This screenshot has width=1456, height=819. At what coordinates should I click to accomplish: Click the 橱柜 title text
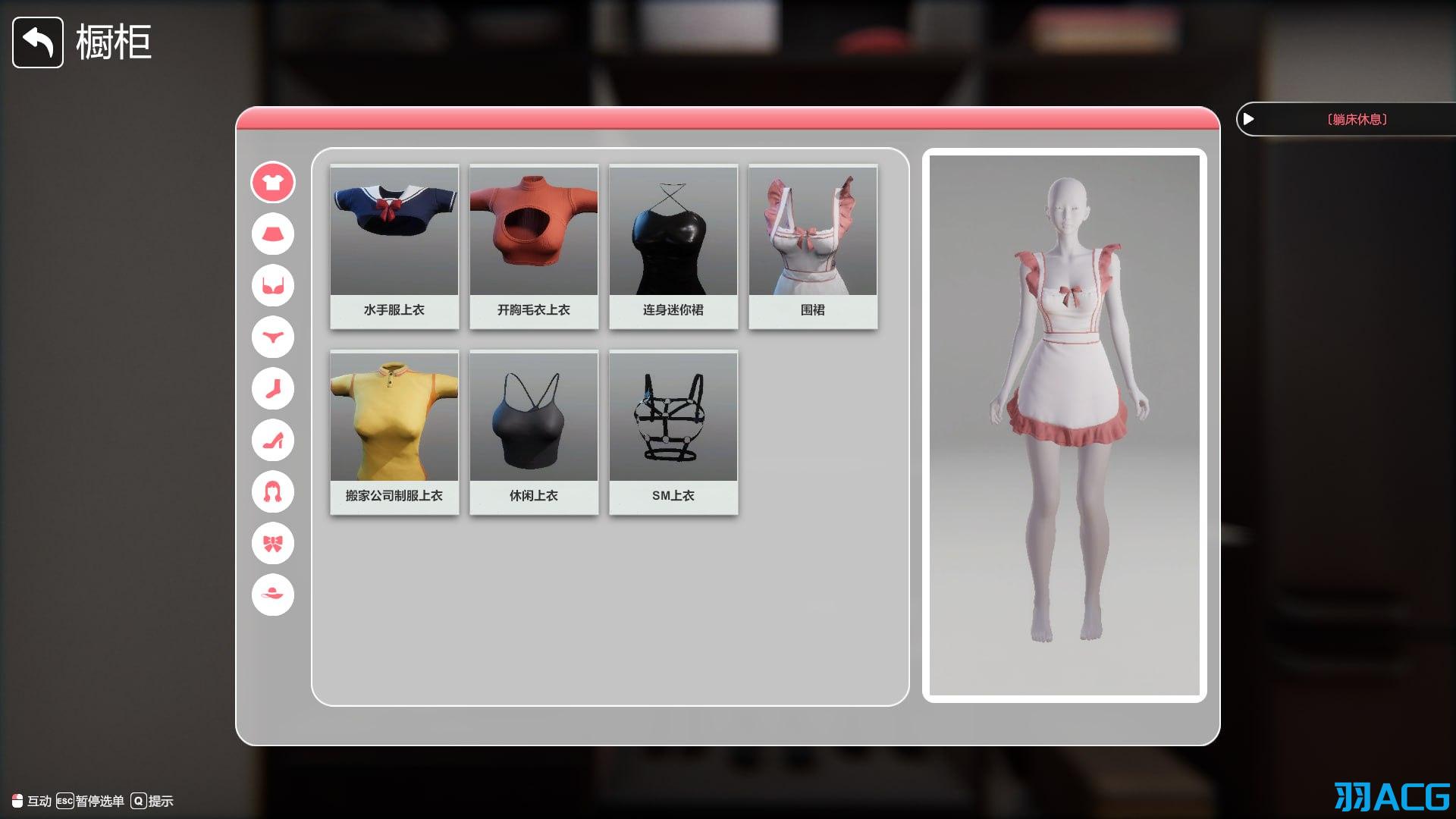click(114, 42)
